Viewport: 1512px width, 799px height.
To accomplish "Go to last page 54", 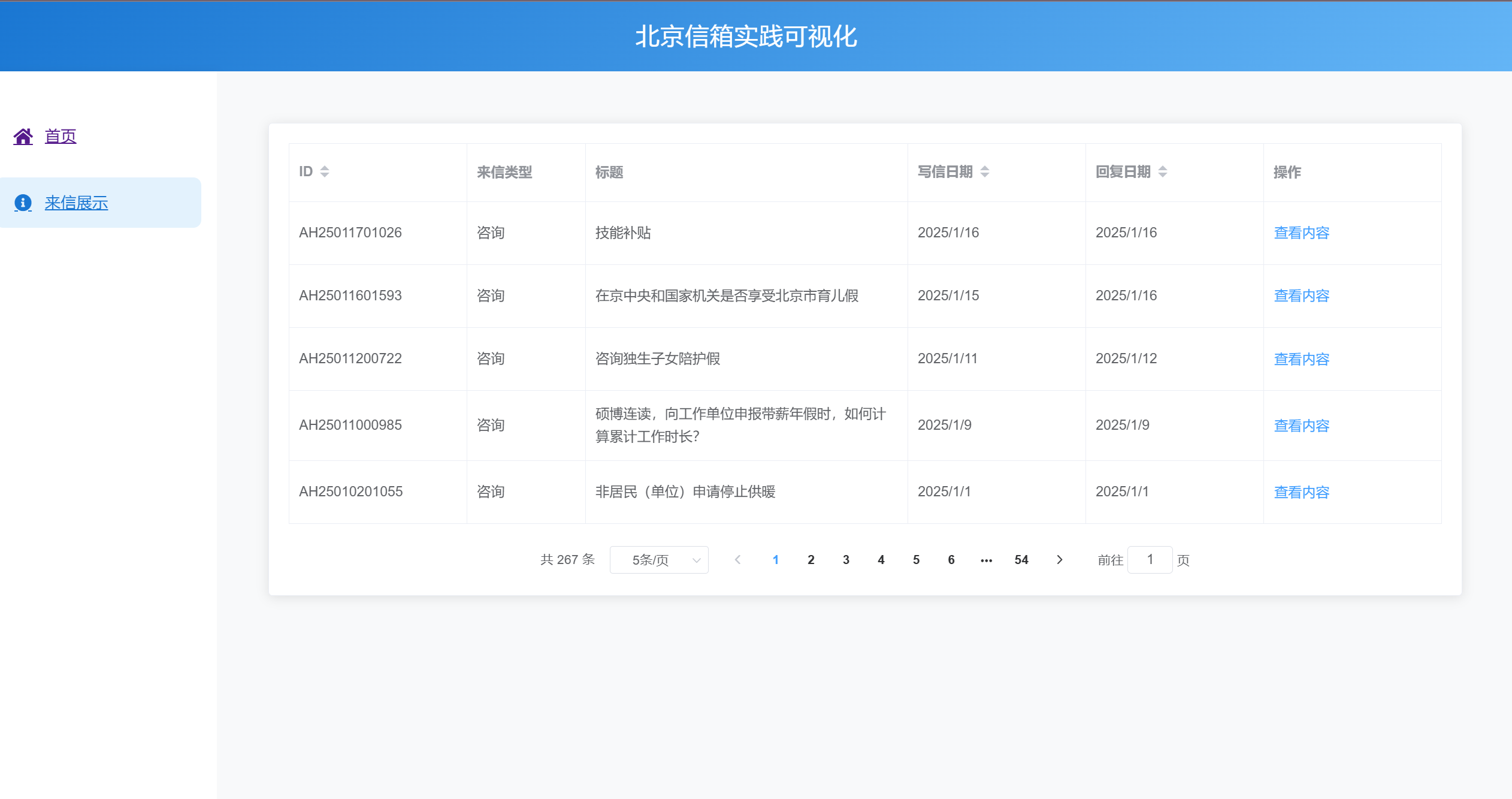I will coord(1021,559).
